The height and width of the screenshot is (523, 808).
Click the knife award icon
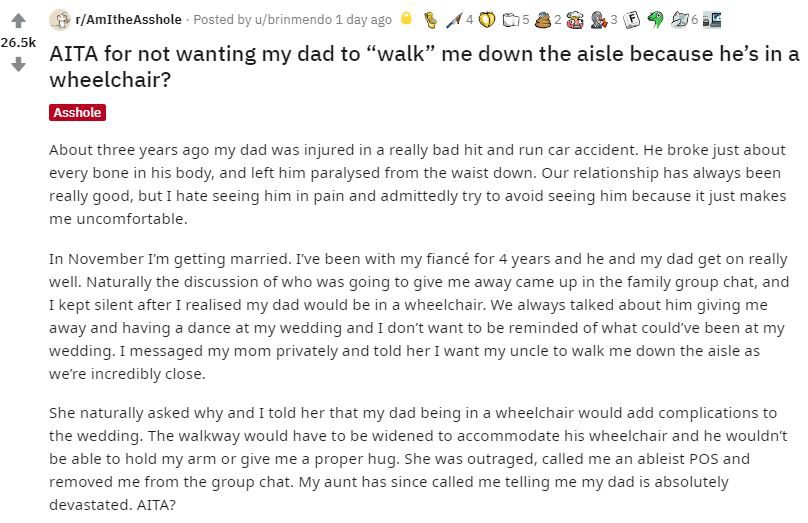coord(454,20)
